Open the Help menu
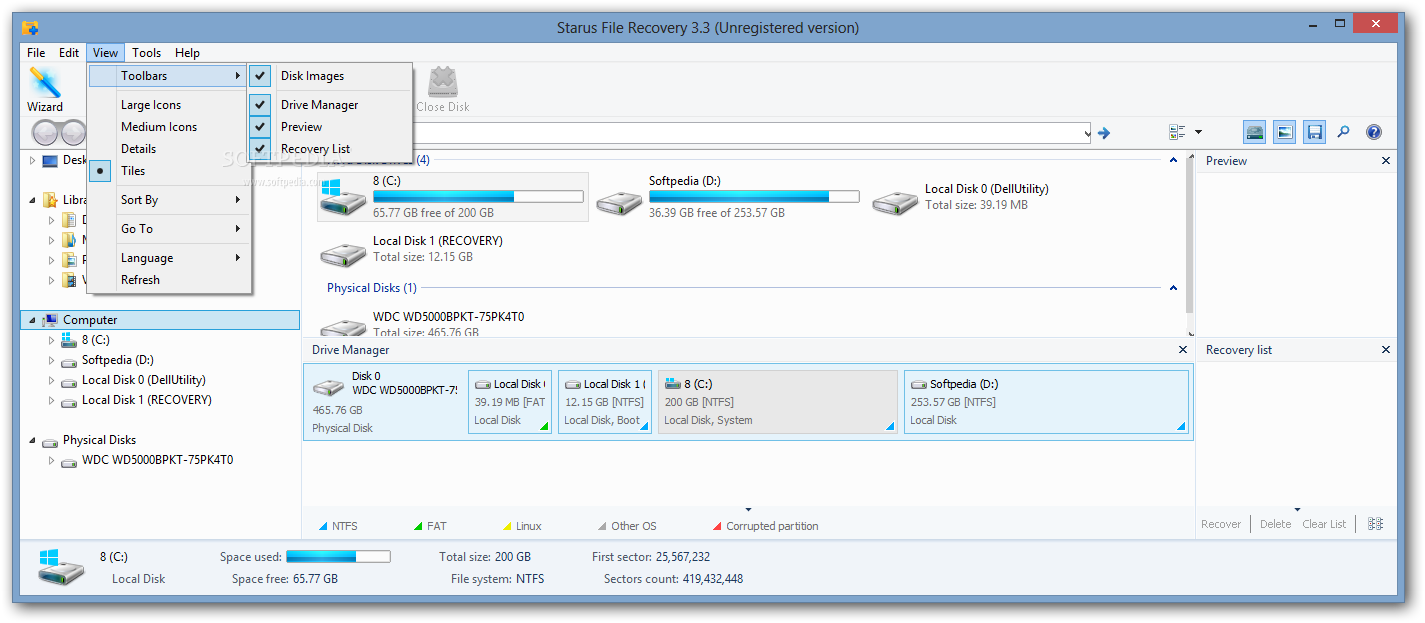Screen dimensions: 1425x623 pyautogui.click(x=187, y=53)
